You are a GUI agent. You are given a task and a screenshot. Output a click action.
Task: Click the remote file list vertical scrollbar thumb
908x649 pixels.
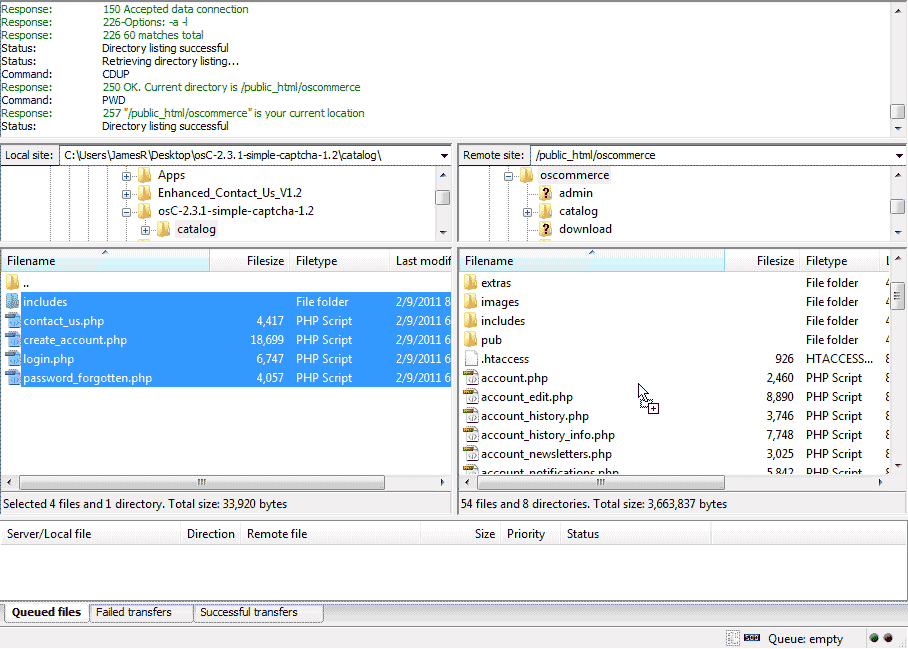point(898,296)
